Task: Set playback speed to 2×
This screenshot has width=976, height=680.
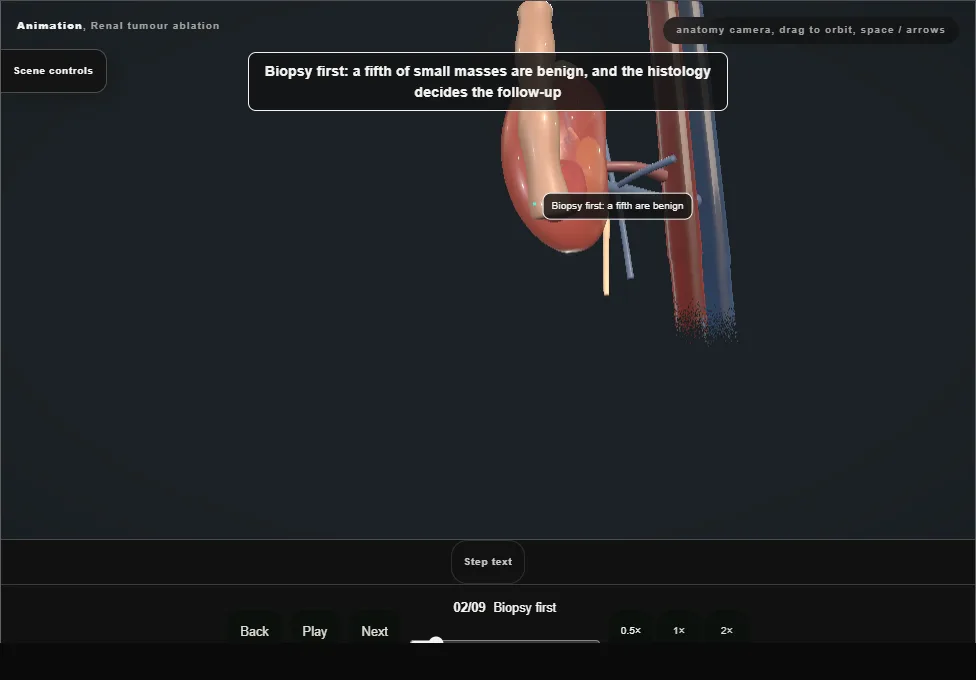Action: (726, 630)
